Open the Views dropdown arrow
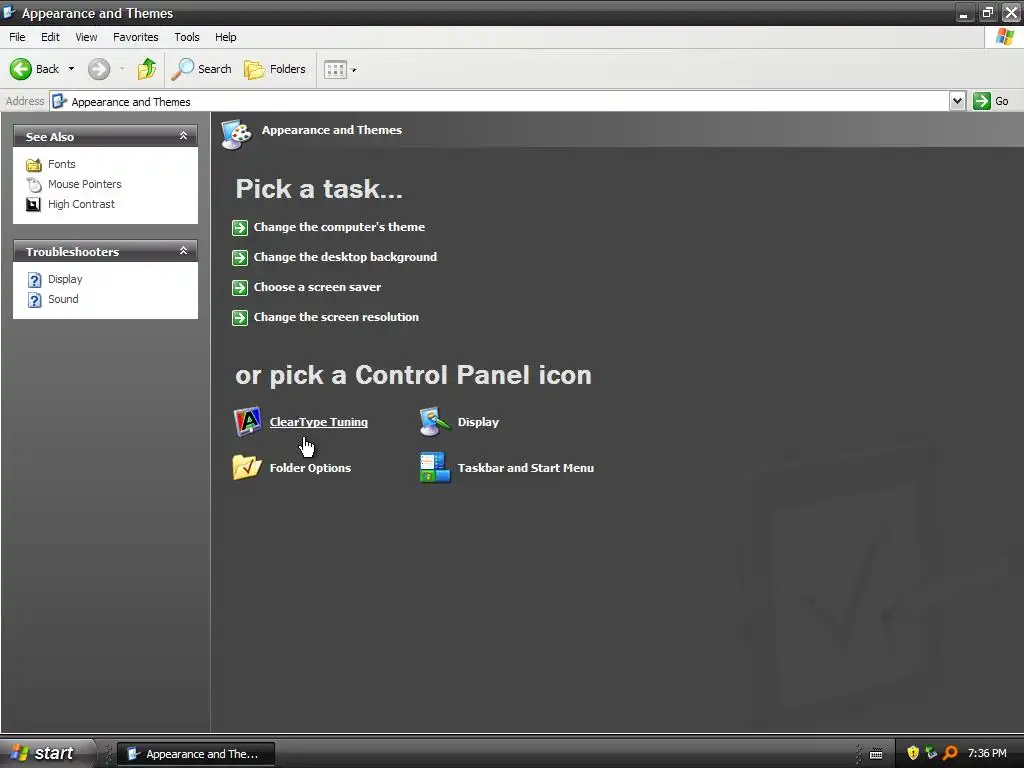This screenshot has width=1024, height=768. [354, 70]
